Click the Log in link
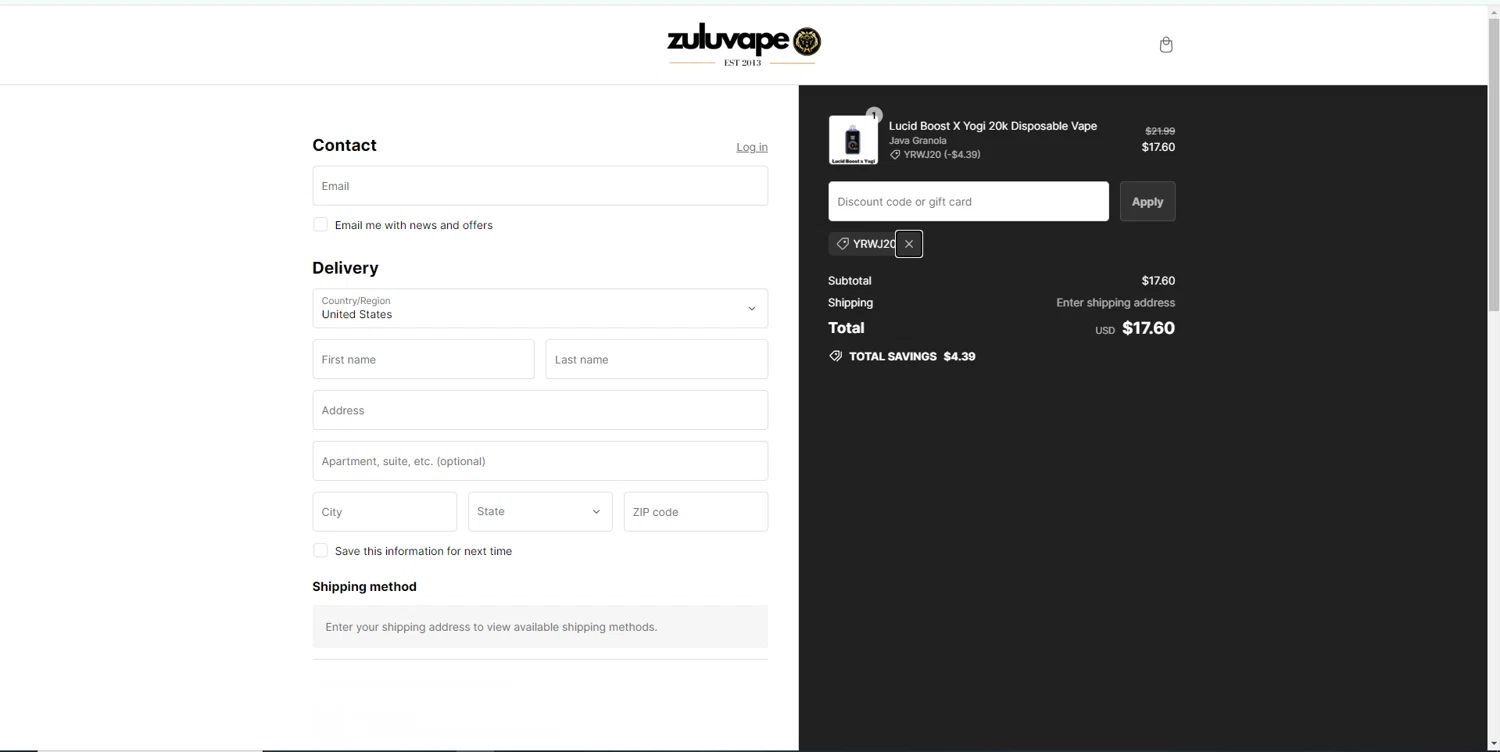The height and width of the screenshot is (752, 1500). coord(752,147)
